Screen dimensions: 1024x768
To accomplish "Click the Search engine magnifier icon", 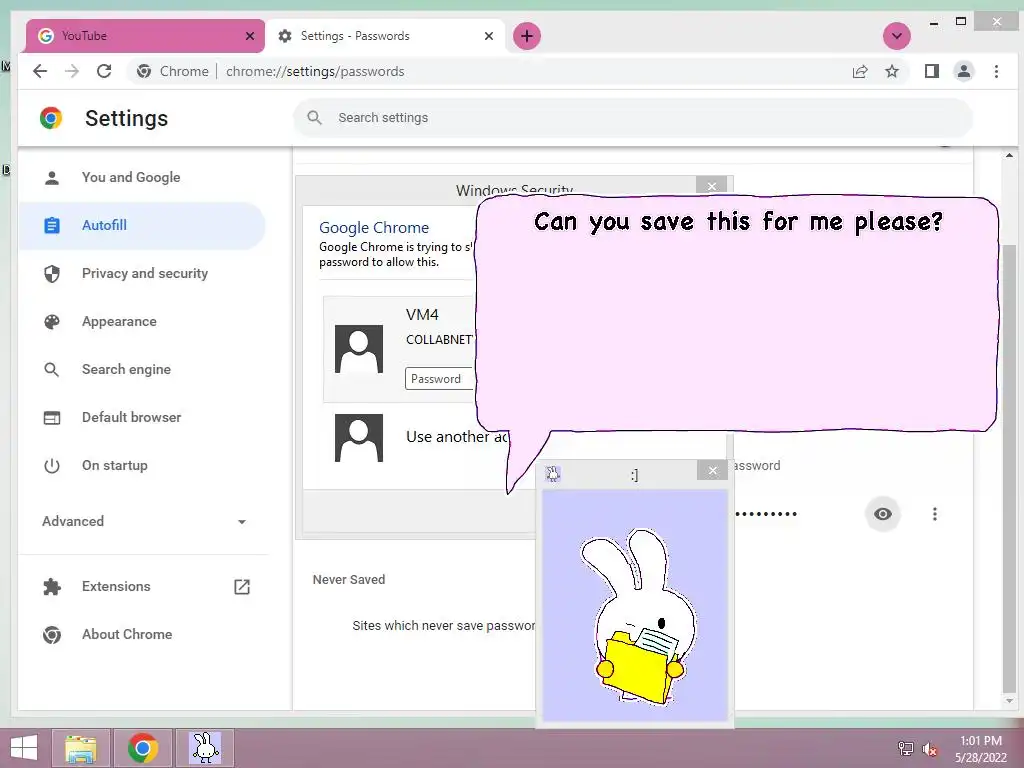I will 52,370.
